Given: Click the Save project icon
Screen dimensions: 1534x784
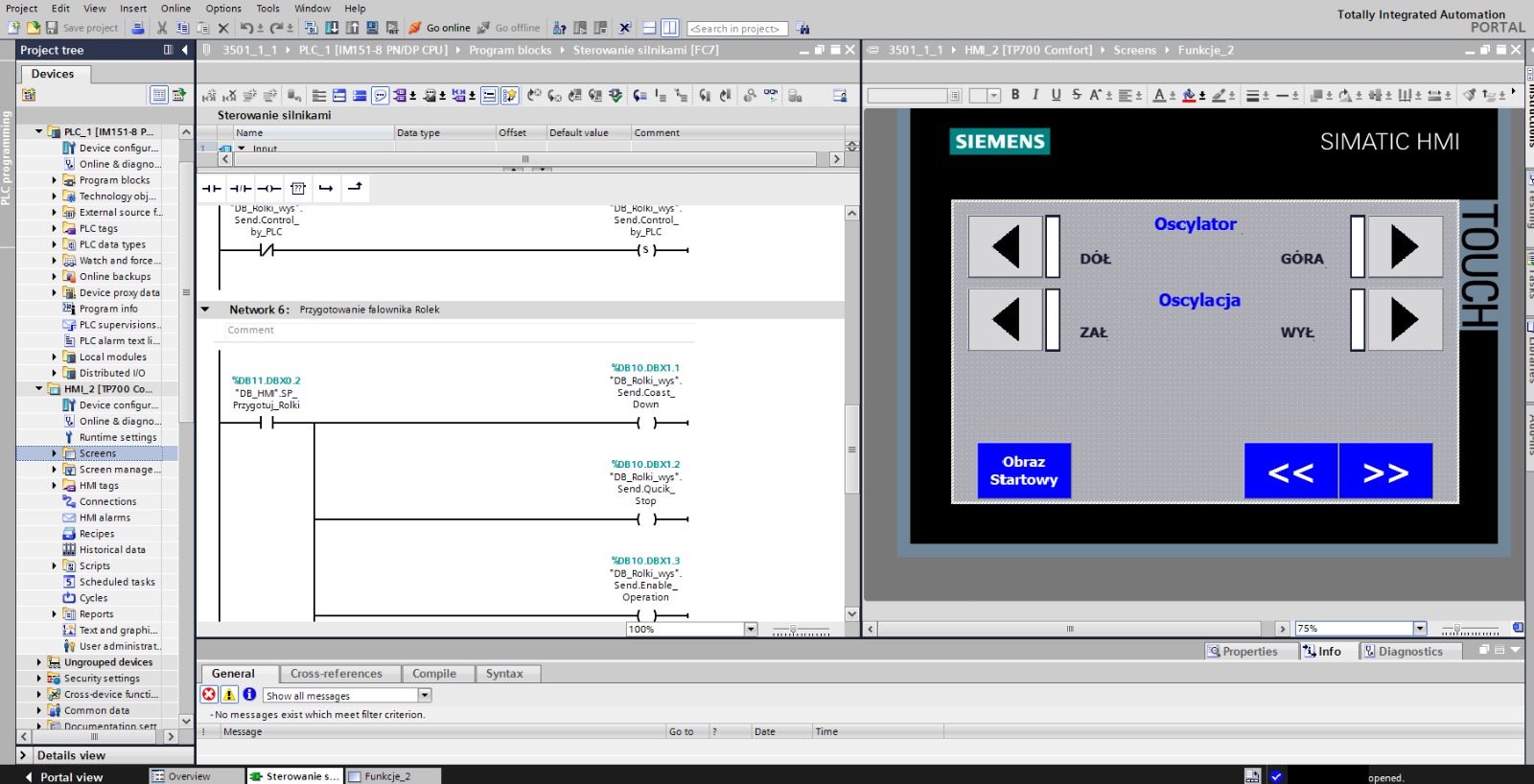Looking at the screenshot, I should [52, 28].
